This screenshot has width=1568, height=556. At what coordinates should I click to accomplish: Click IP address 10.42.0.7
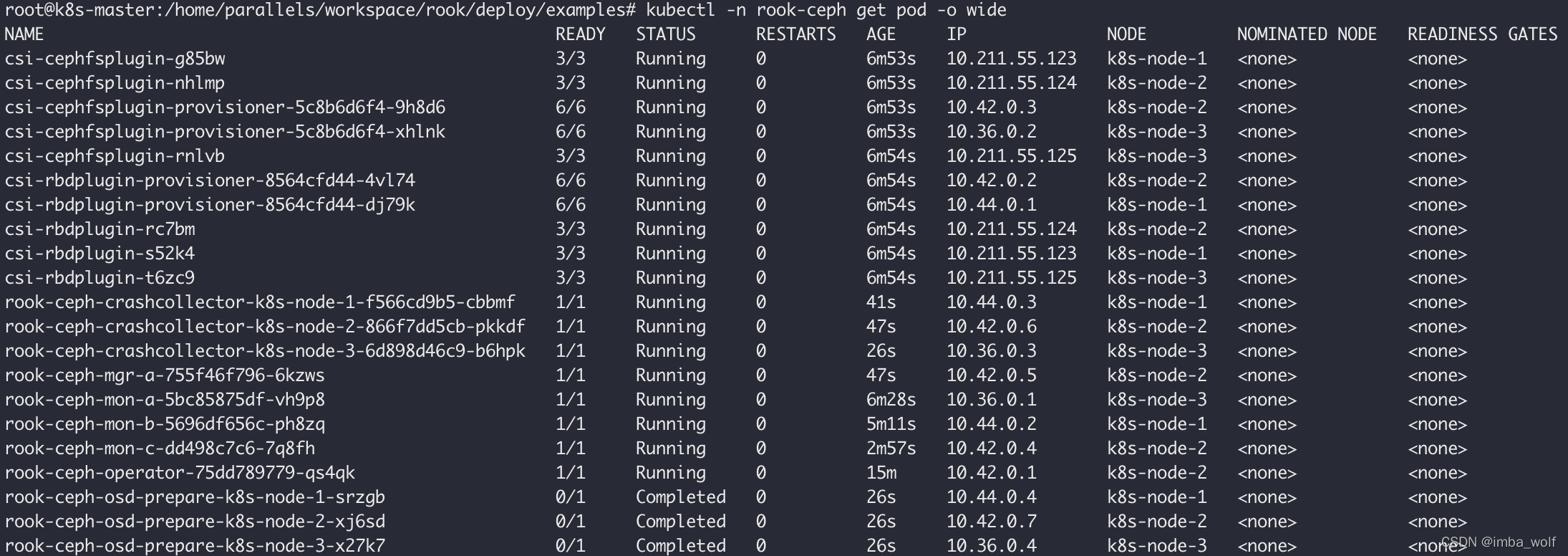tap(992, 522)
